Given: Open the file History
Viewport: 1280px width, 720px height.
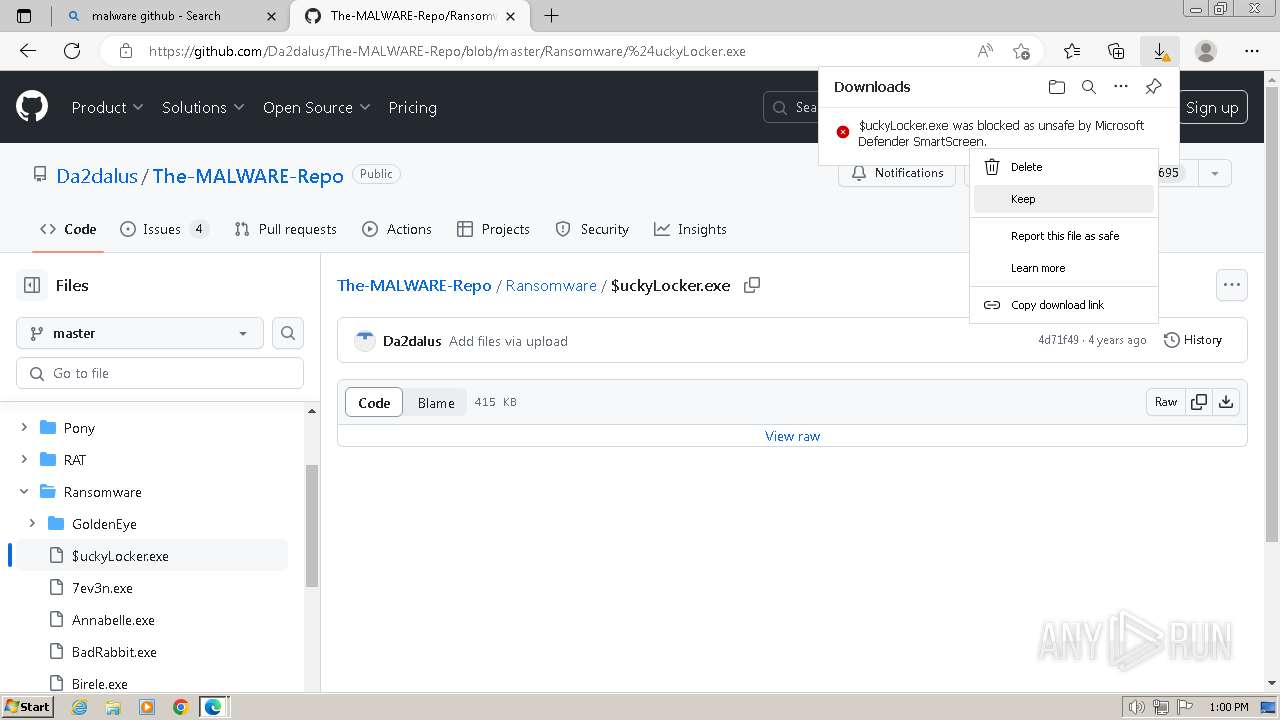Looking at the screenshot, I should click(x=1193, y=340).
